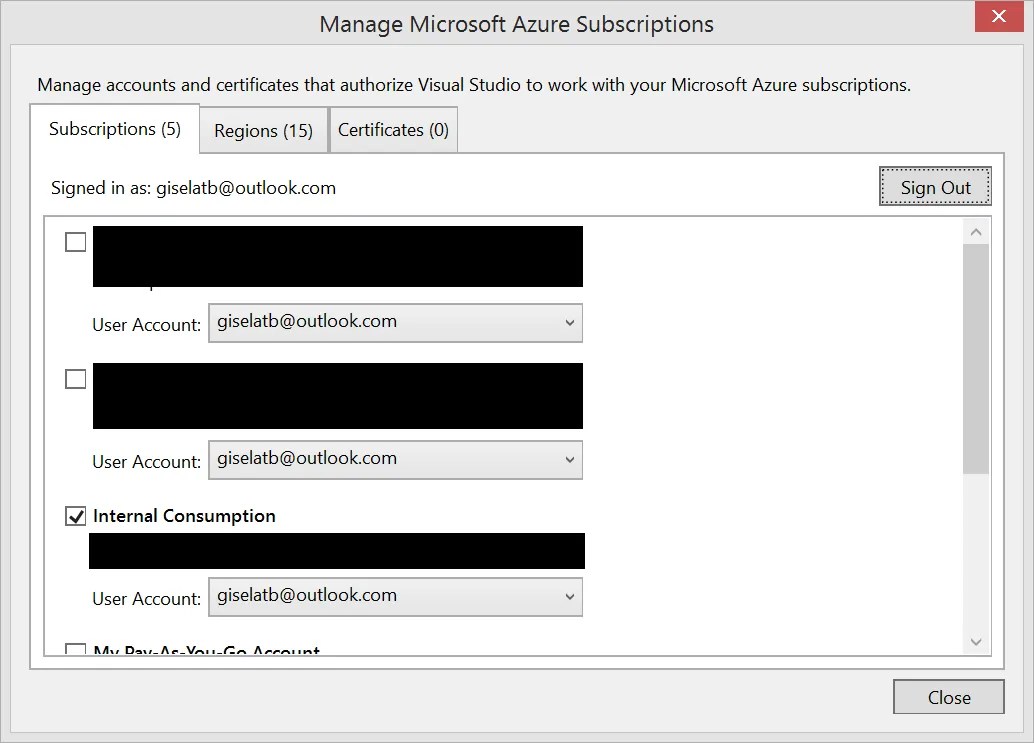Click the Close button at the bottom
The width and height of the screenshot is (1034, 743).
tap(948, 697)
